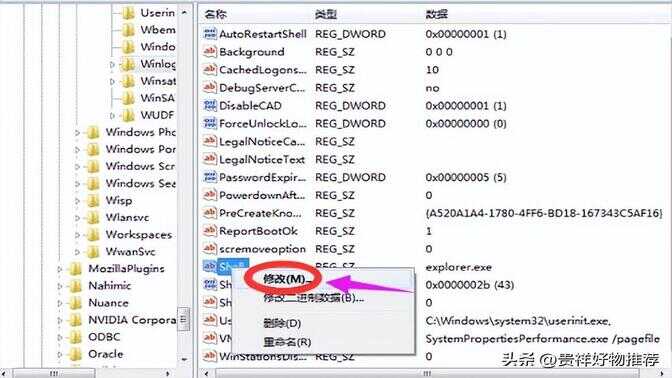Expand the Nuance tree node
The height and width of the screenshot is (378, 672).
60,303
